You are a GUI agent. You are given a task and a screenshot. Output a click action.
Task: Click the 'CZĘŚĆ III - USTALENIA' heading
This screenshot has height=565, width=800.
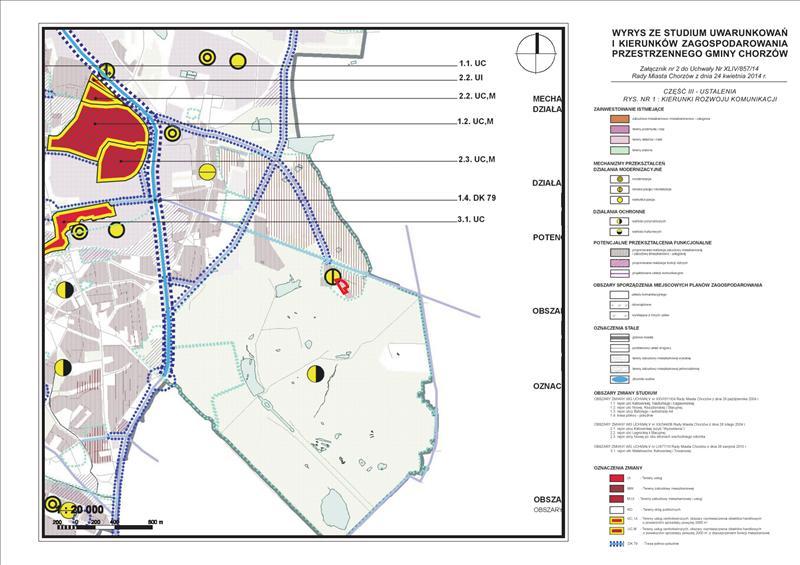pos(700,91)
